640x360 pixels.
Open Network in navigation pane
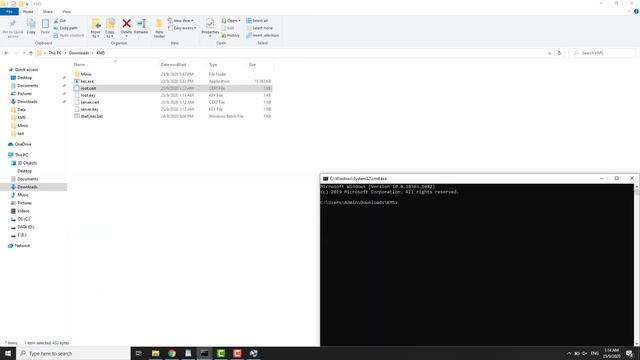pos(22,246)
